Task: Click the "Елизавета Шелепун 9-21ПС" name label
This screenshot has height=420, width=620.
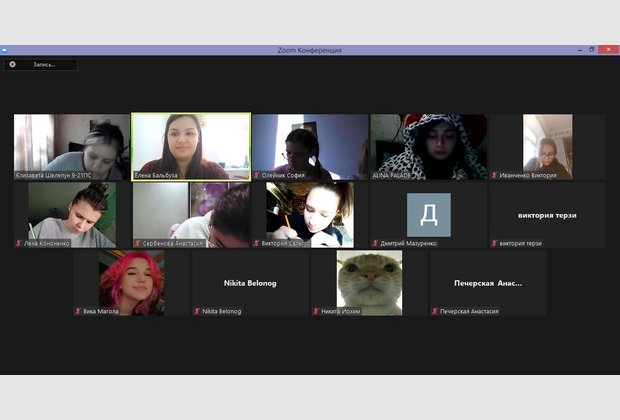Action: pos(53,175)
